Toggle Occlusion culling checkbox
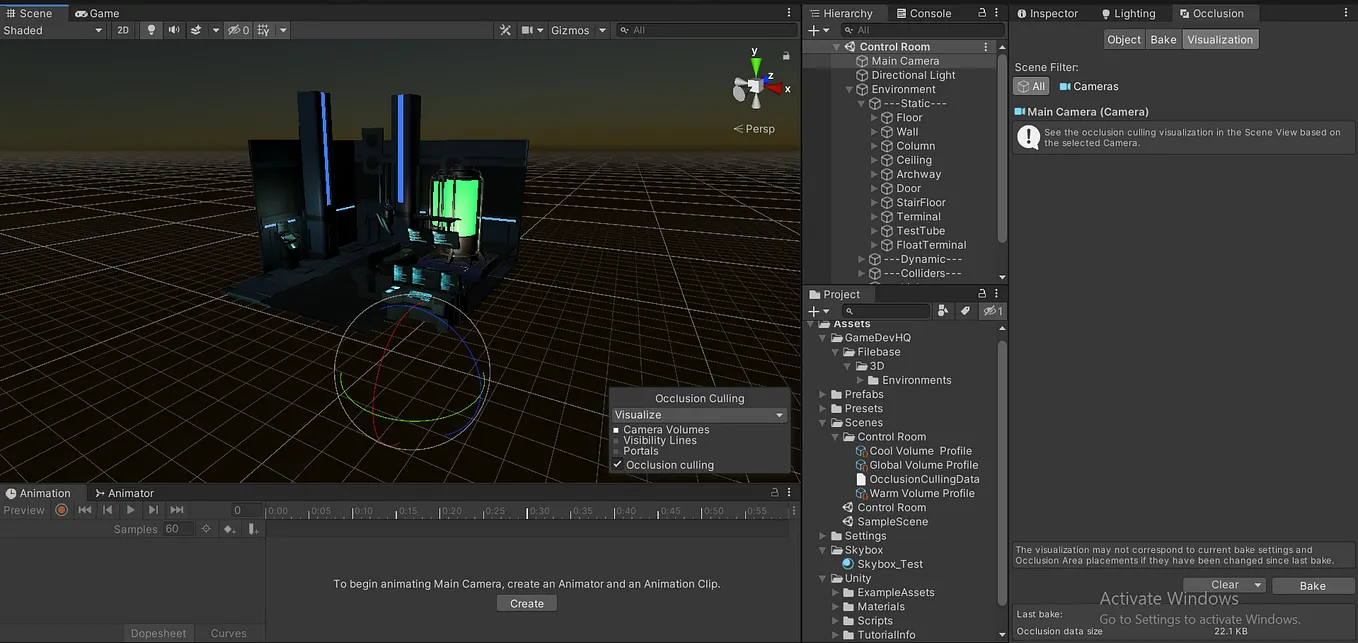Screen dimensions: 1358x643 (617, 465)
